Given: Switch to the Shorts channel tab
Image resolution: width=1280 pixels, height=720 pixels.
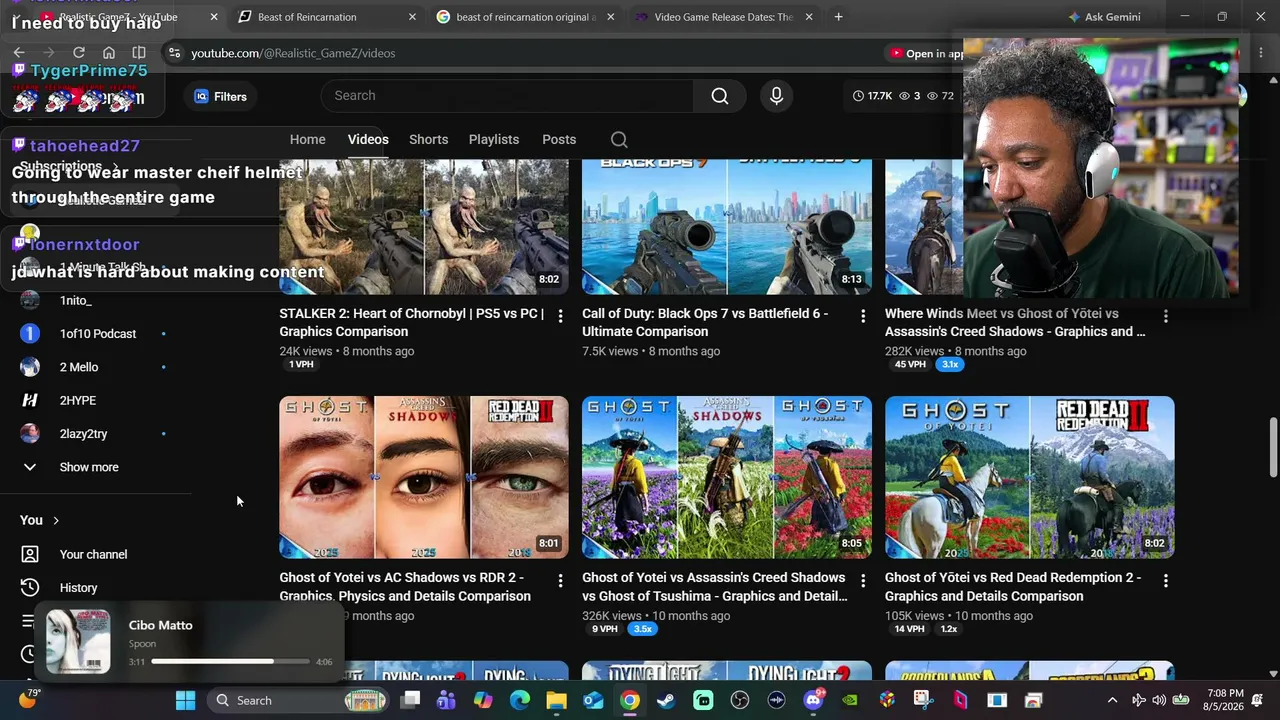Looking at the screenshot, I should pyautogui.click(x=428, y=140).
